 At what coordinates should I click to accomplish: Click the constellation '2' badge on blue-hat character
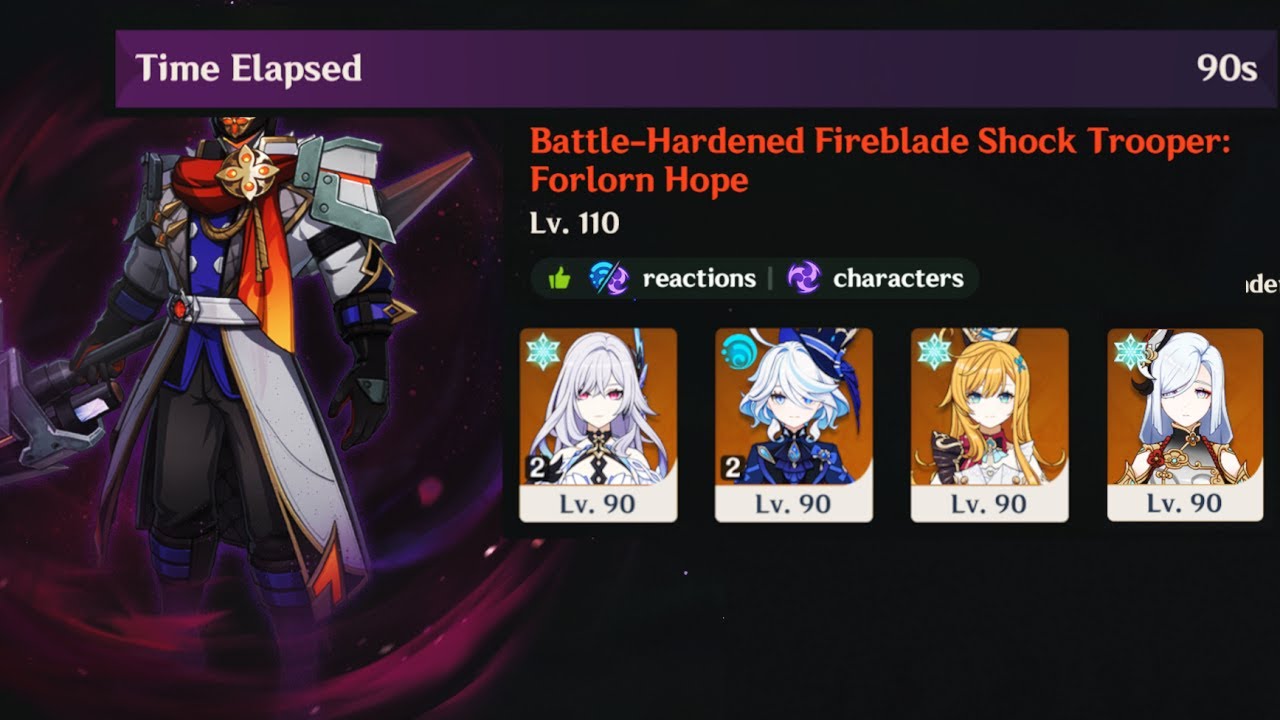point(730,465)
